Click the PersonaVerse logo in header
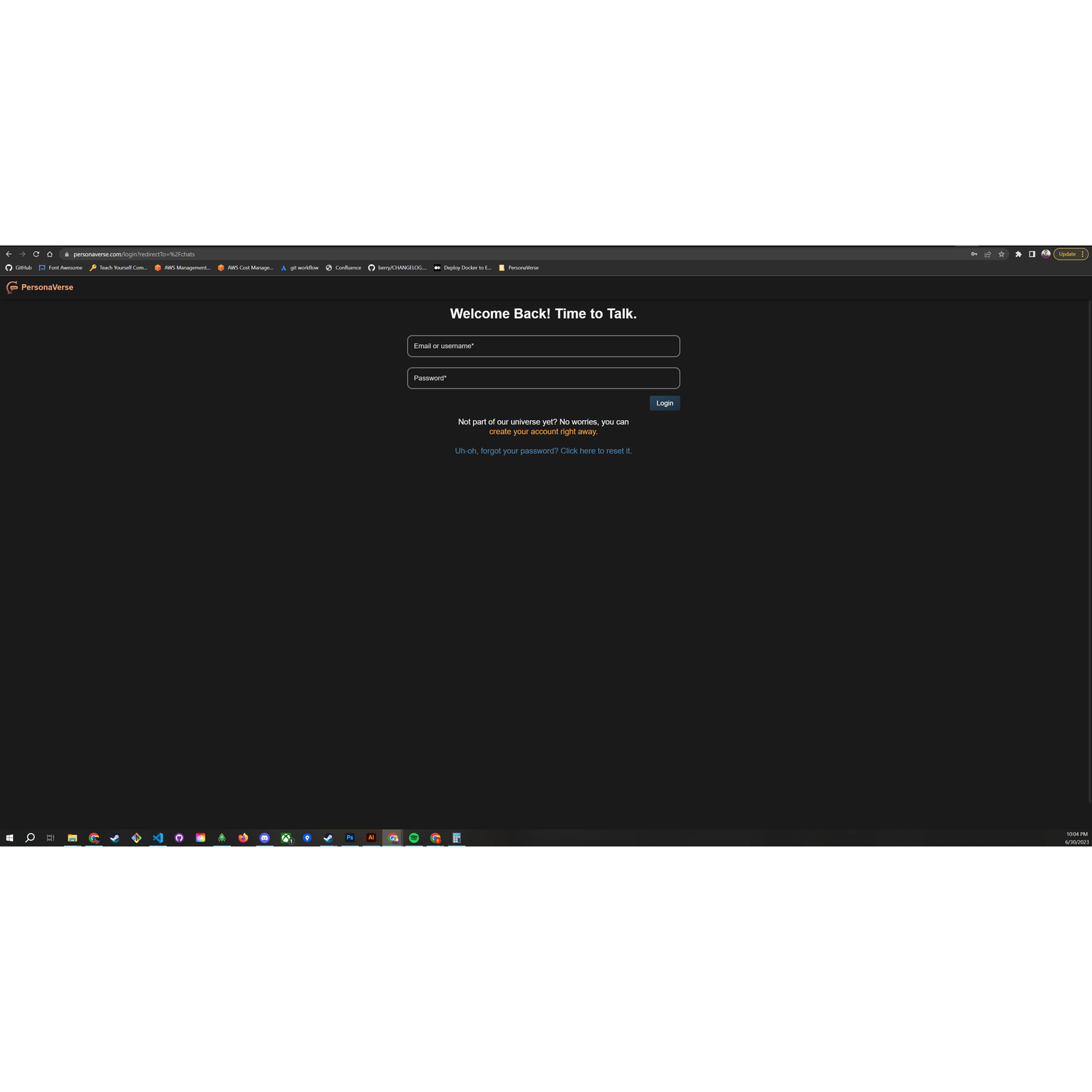This screenshot has height=1092, width=1092. tap(40, 288)
